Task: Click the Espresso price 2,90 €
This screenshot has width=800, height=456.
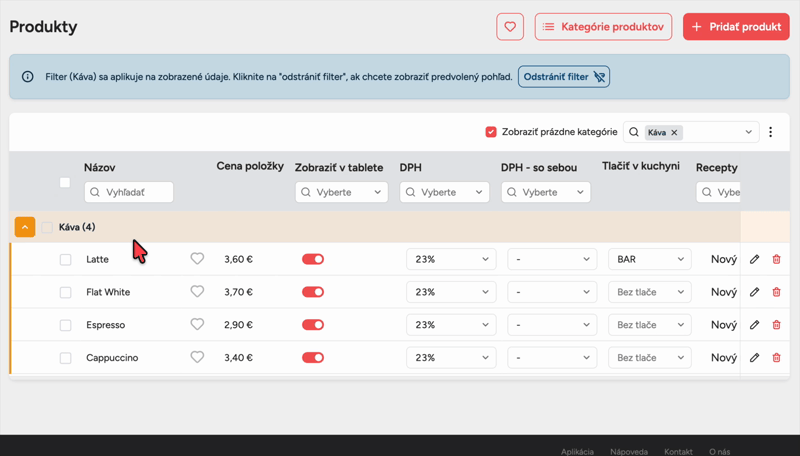Action: point(238,324)
